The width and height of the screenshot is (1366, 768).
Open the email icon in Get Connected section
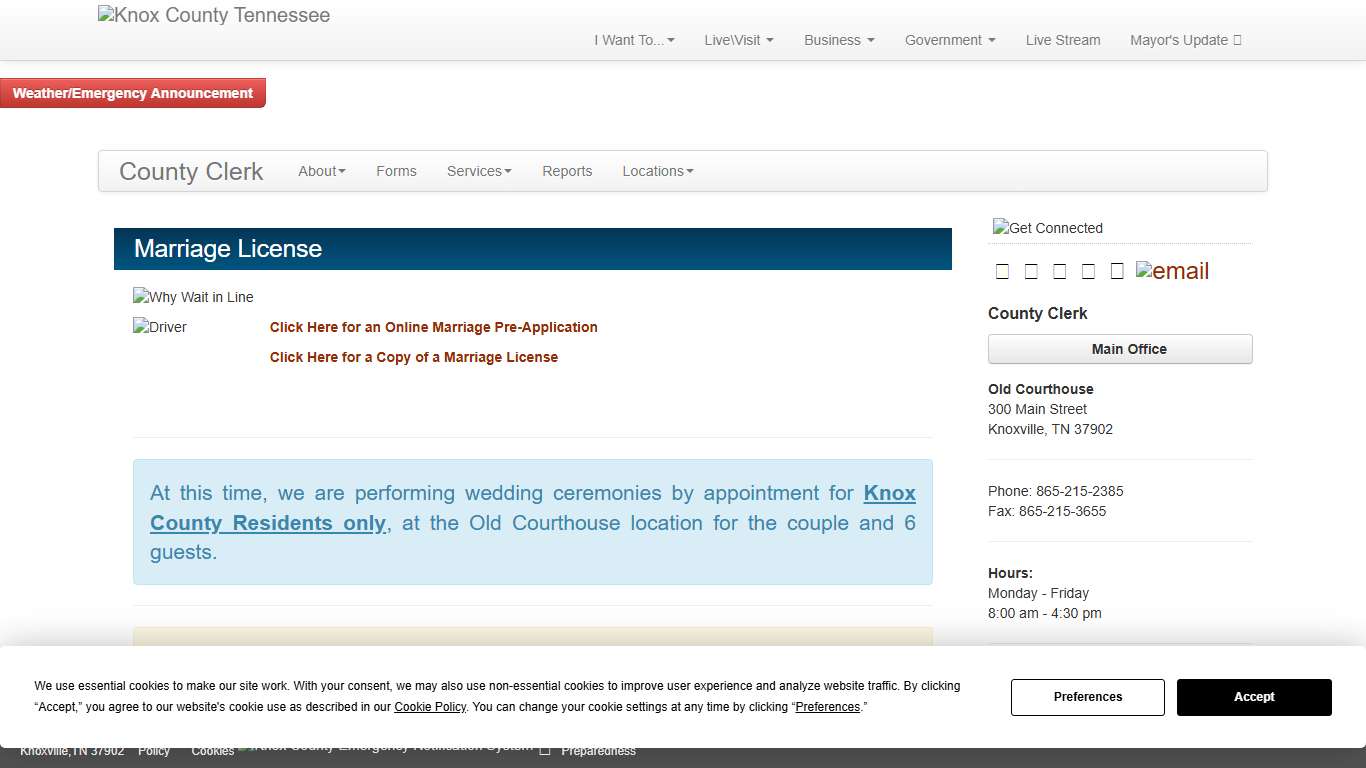pos(1171,270)
